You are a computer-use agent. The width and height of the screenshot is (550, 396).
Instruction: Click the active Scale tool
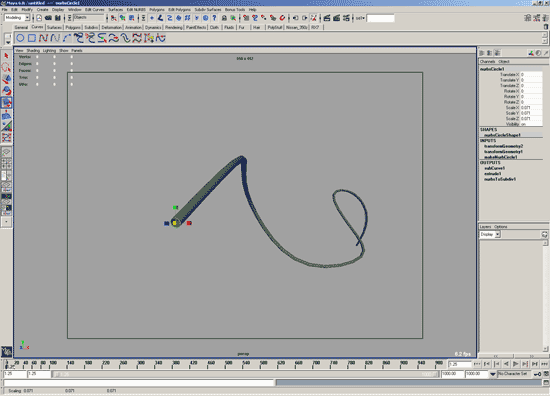6,103
